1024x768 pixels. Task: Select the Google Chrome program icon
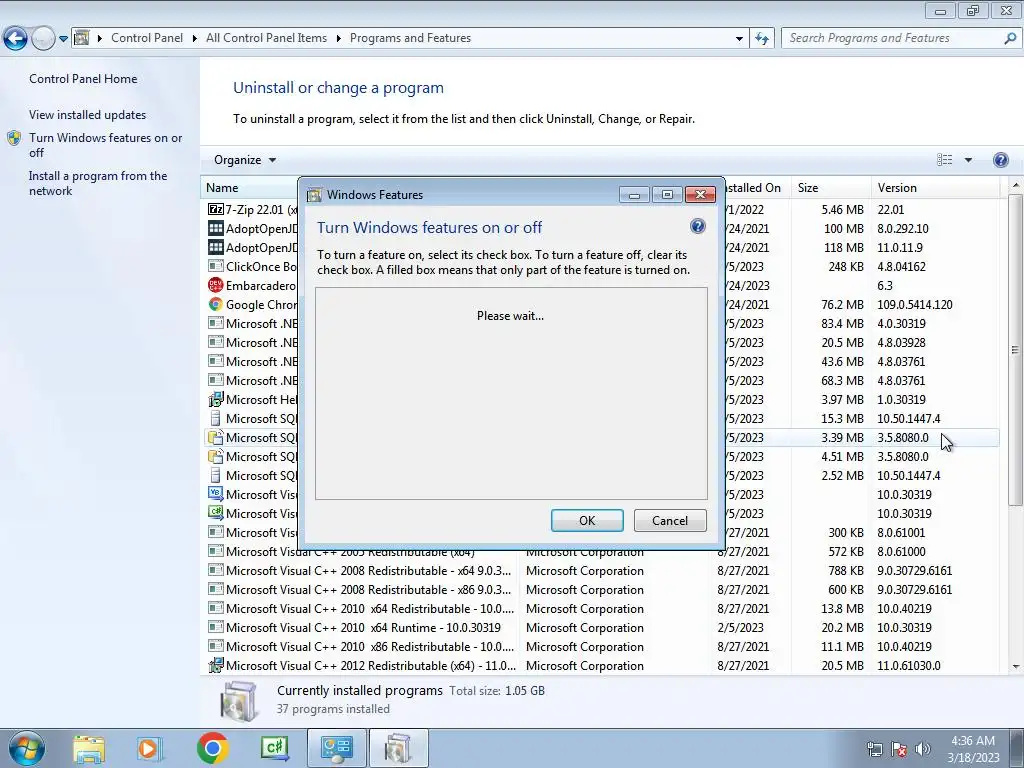(x=216, y=304)
